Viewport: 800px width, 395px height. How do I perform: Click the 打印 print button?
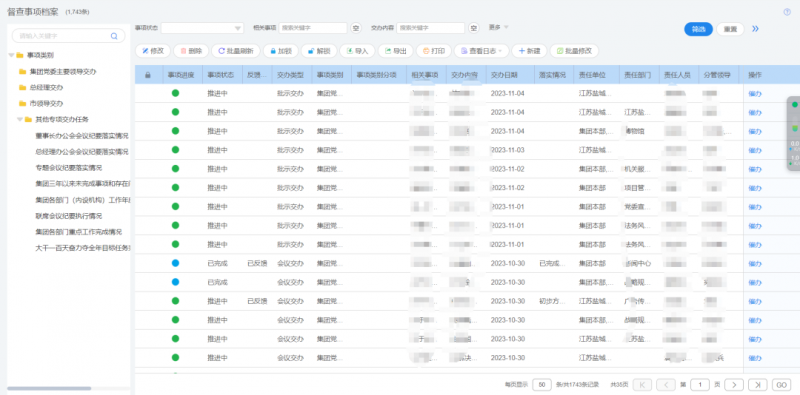(x=434, y=51)
